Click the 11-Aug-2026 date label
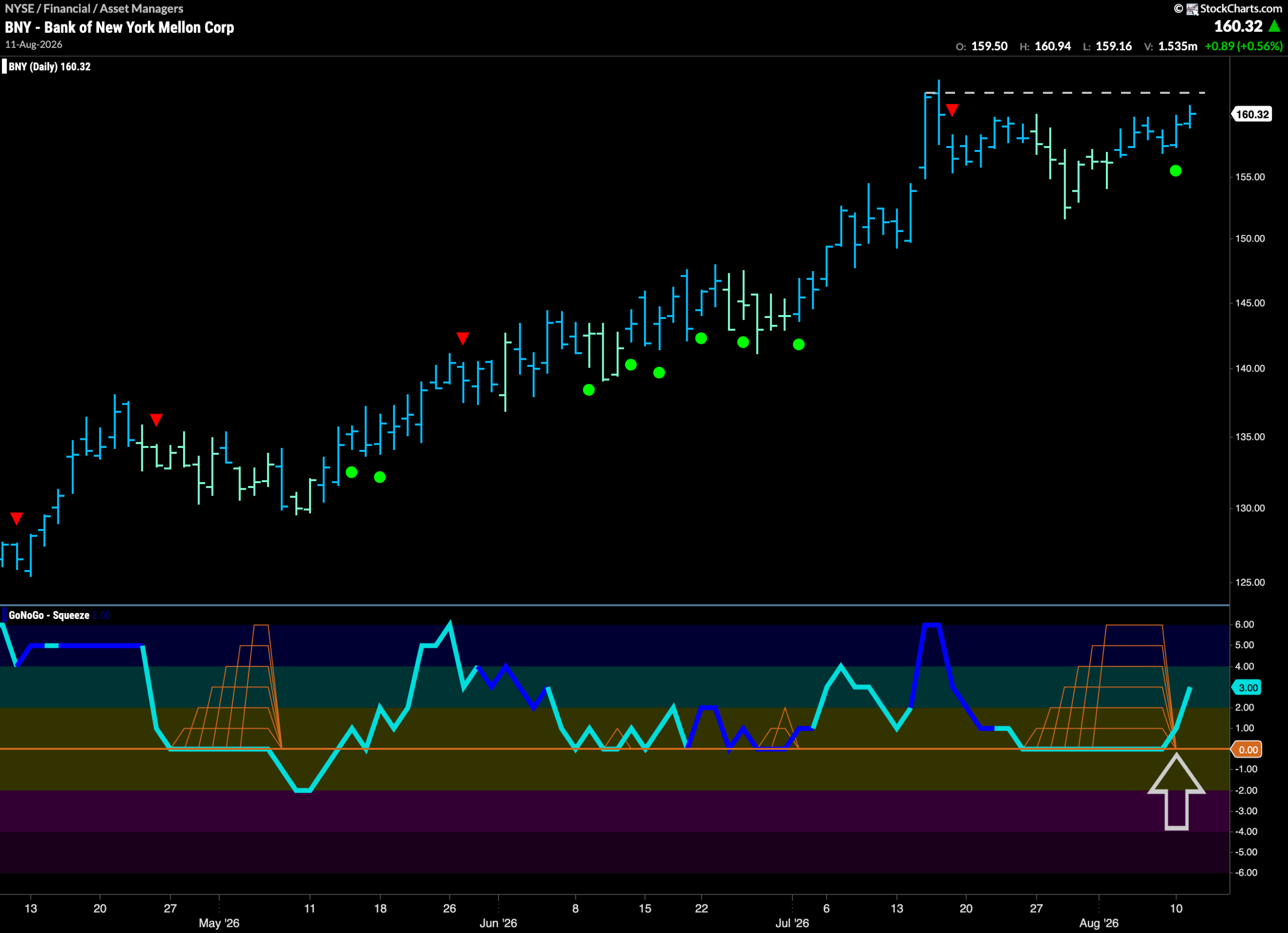This screenshot has width=1288, height=933. tap(34, 44)
